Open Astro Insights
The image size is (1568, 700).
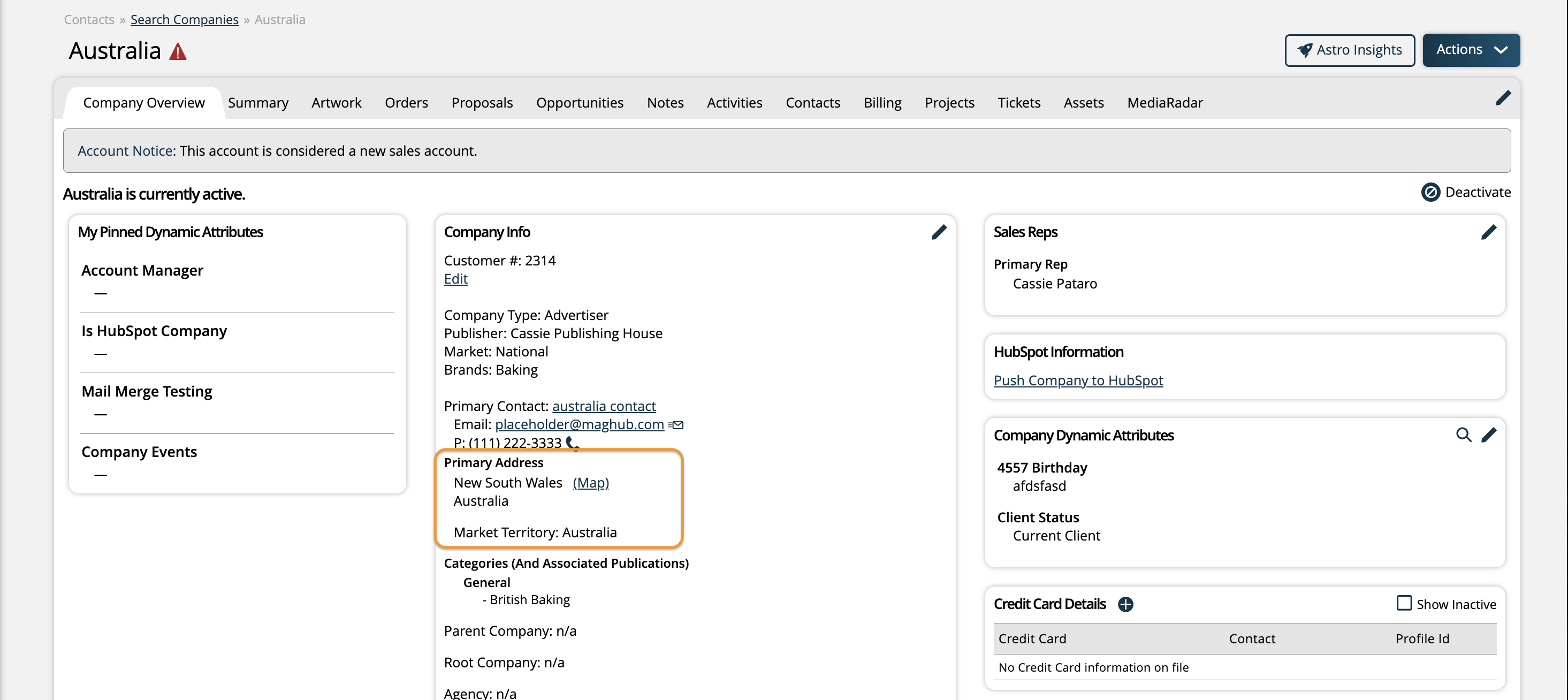[x=1350, y=50]
